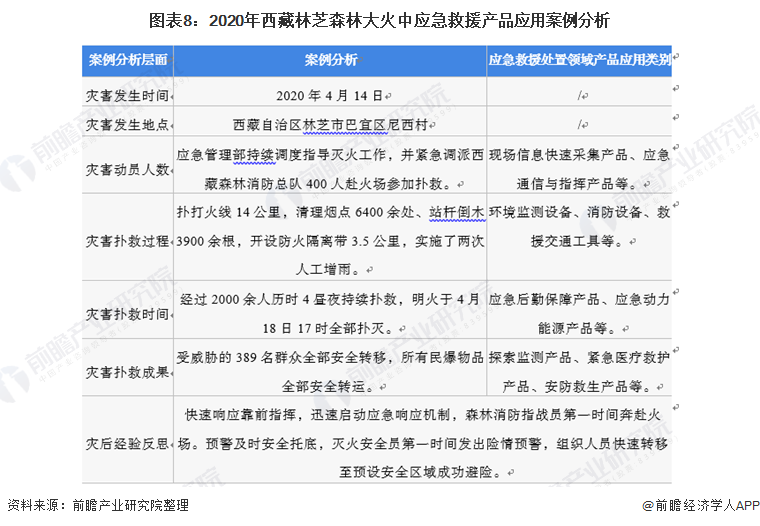This screenshot has width=760, height=526.
Task: Click the row label 灾害发生时间
Action: pyautogui.click(x=127, y=96)
